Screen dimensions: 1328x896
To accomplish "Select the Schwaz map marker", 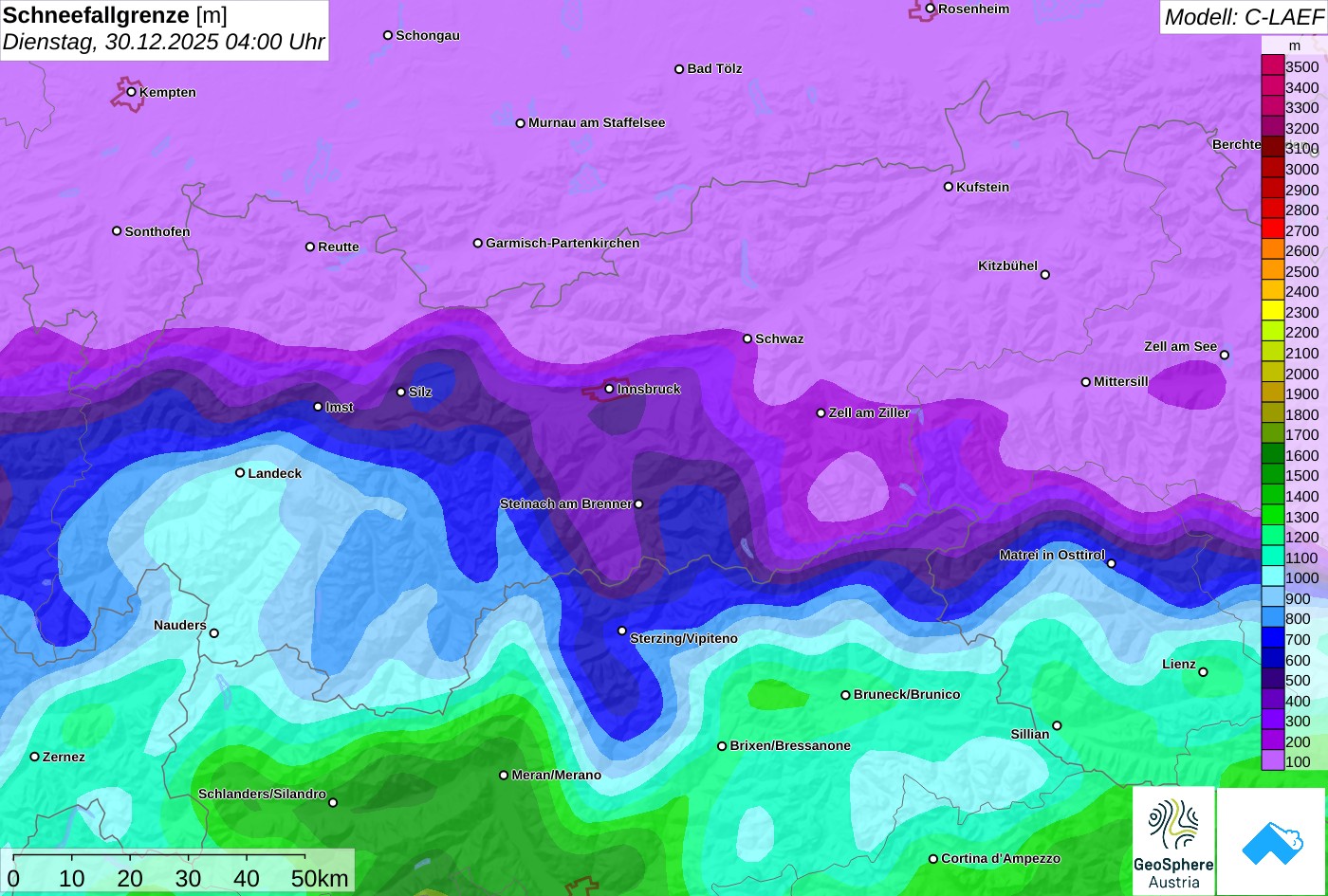I will (x=747, y=338).
